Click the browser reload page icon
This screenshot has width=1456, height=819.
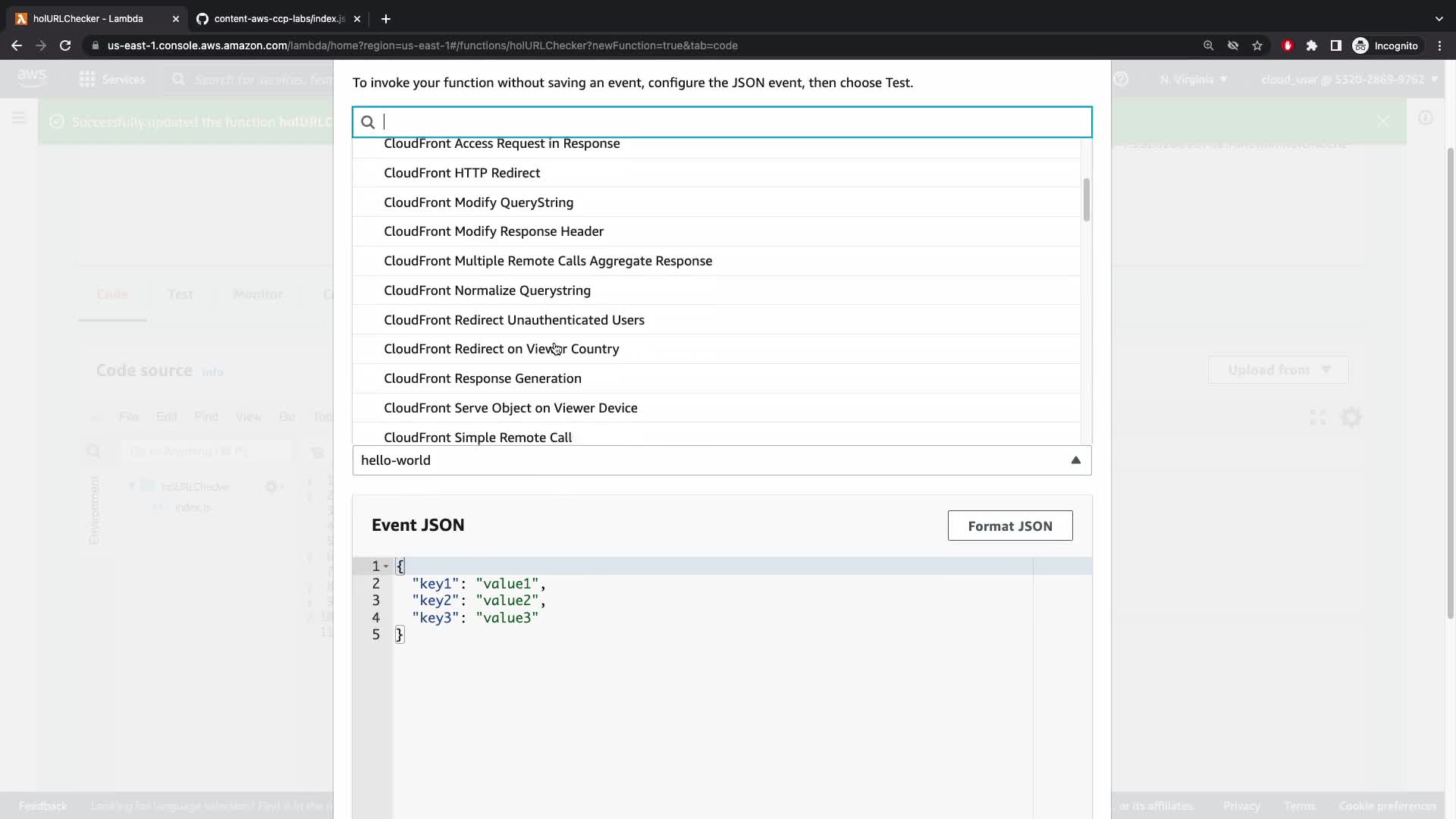(x=65, y=45)
